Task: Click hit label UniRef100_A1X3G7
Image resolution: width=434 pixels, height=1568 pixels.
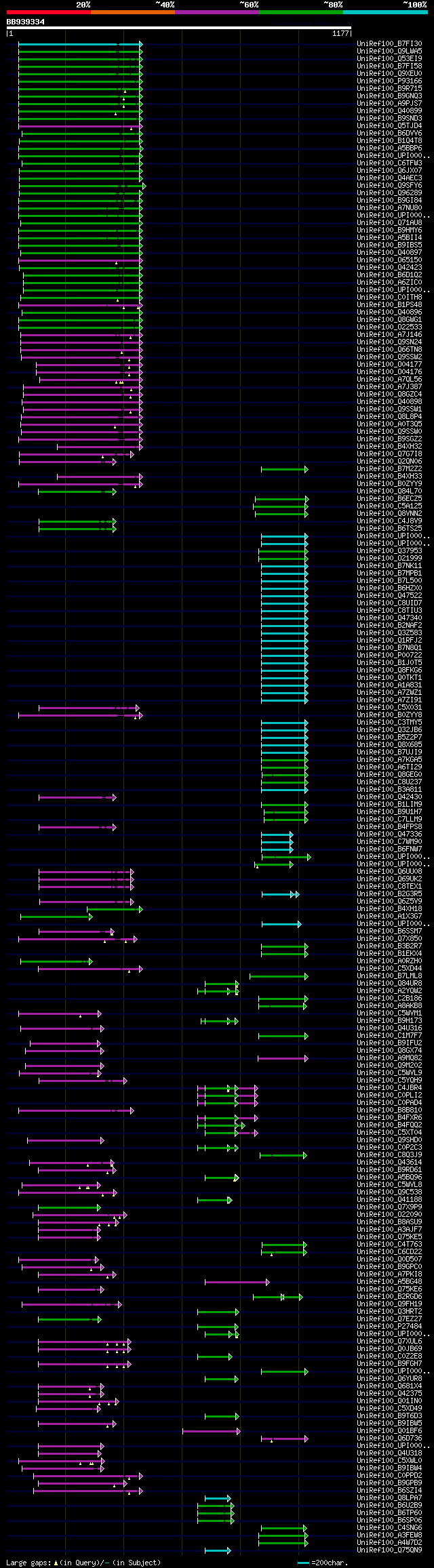Action: (x=389, y=917)
